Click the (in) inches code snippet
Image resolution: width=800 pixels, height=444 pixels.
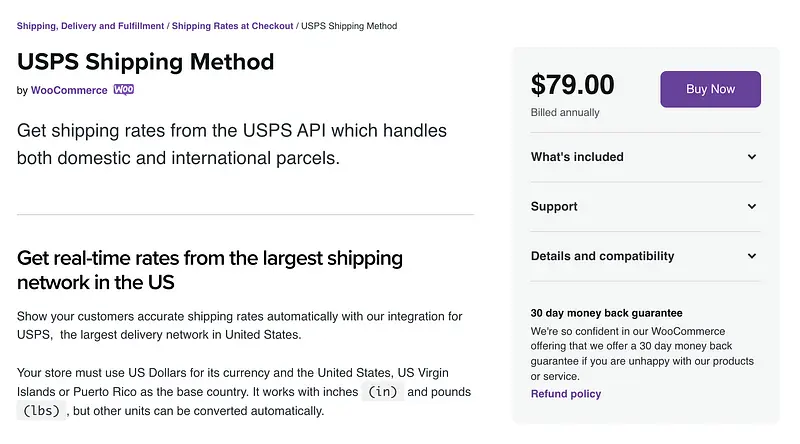(x=384, y=392)
